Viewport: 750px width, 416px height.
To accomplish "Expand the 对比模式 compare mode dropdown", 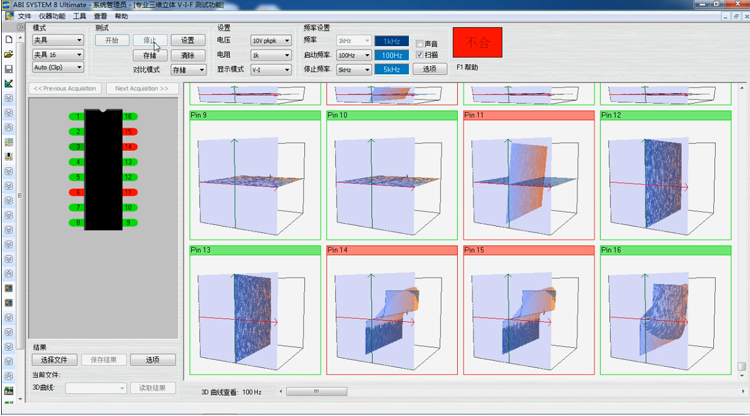I will [x=188, y=71].
